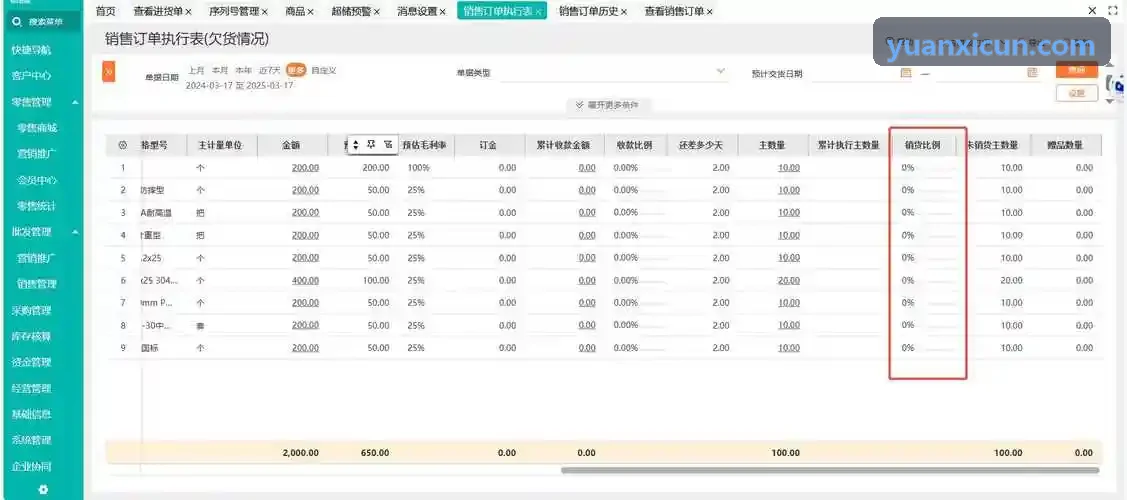Expand 经营管理 in sidebar

tap(32, 389)
